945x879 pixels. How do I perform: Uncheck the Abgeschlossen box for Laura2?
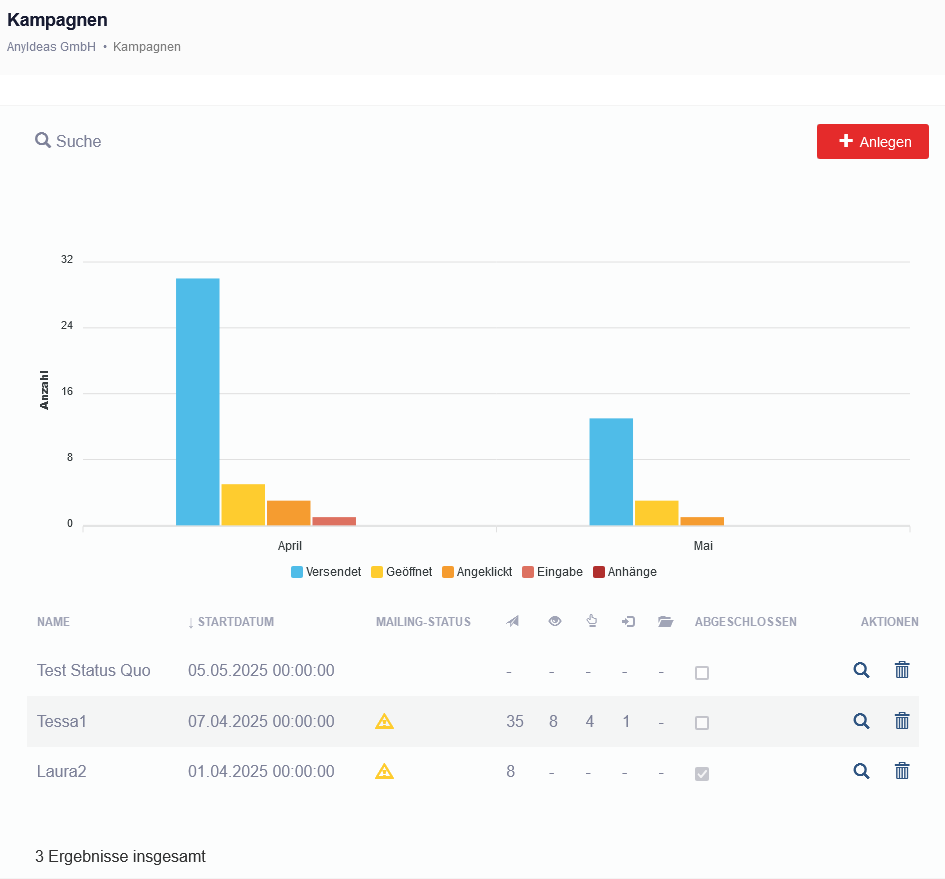[702, 773]
